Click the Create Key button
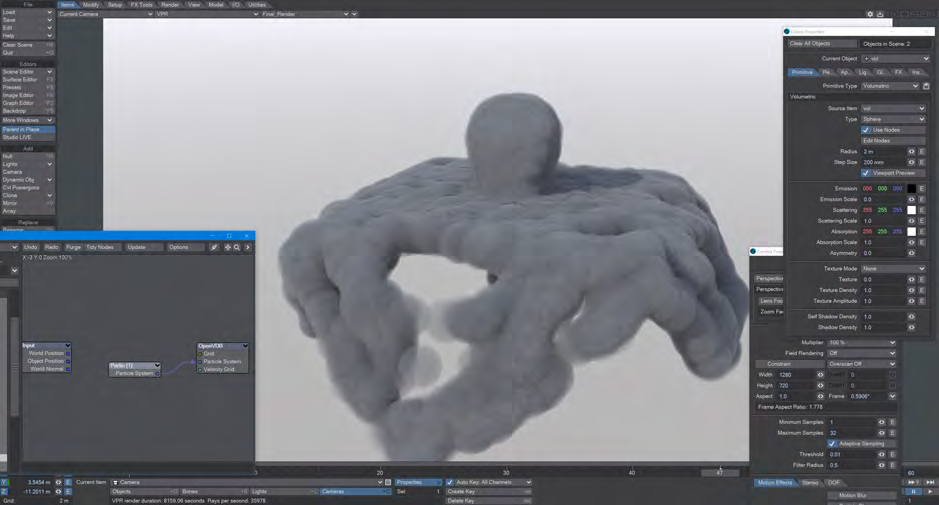Viewport: 939px width, 505px height. click(x=488, y=492)
